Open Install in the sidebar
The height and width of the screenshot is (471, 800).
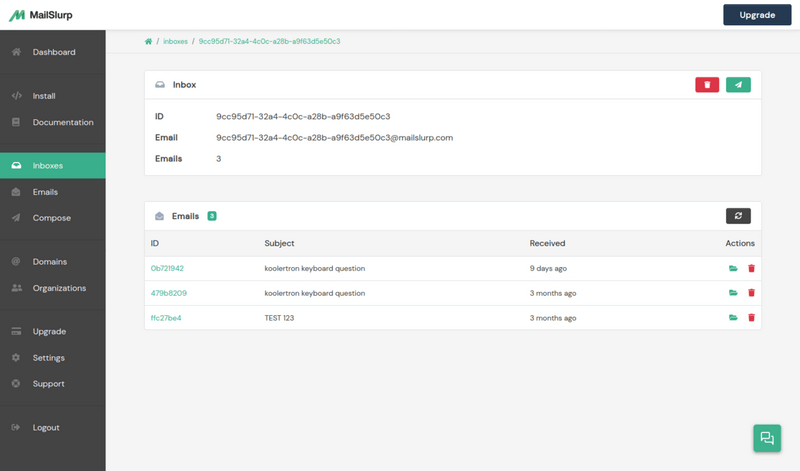coord(53,96)
